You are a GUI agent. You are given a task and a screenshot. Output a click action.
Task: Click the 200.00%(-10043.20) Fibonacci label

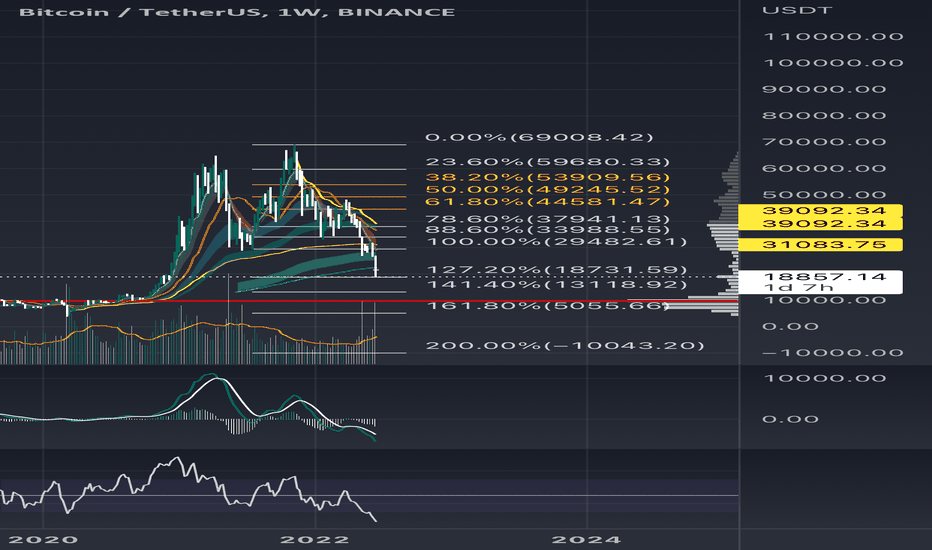pos(565,345)
